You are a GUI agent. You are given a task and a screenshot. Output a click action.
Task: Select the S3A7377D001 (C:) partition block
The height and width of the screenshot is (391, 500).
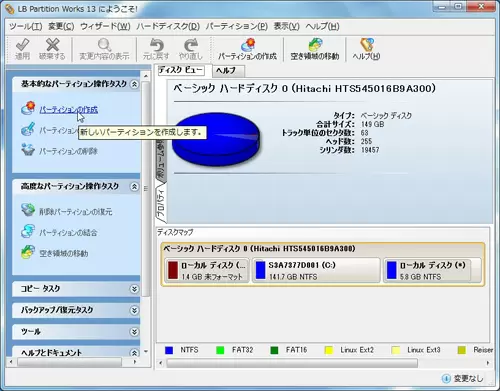click(x=316, y=270)
